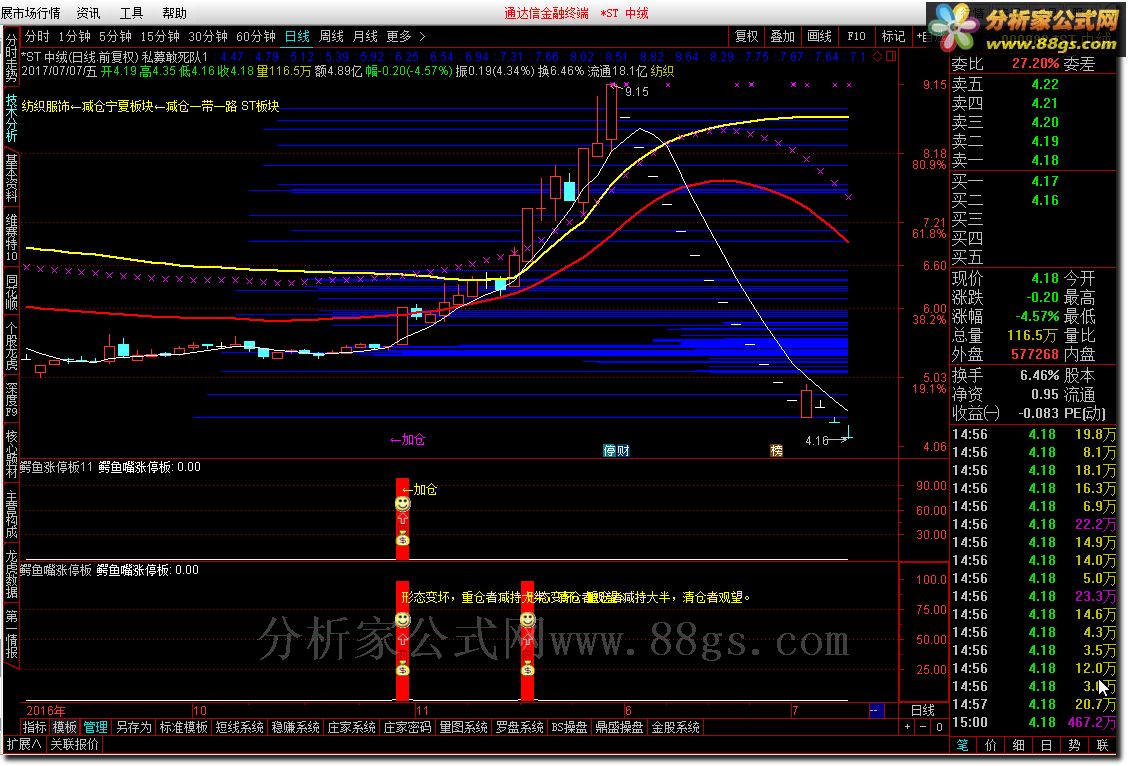1128x766 pixels.
Task: Click the 榜 marker on the chart
Action: (776, 450)
